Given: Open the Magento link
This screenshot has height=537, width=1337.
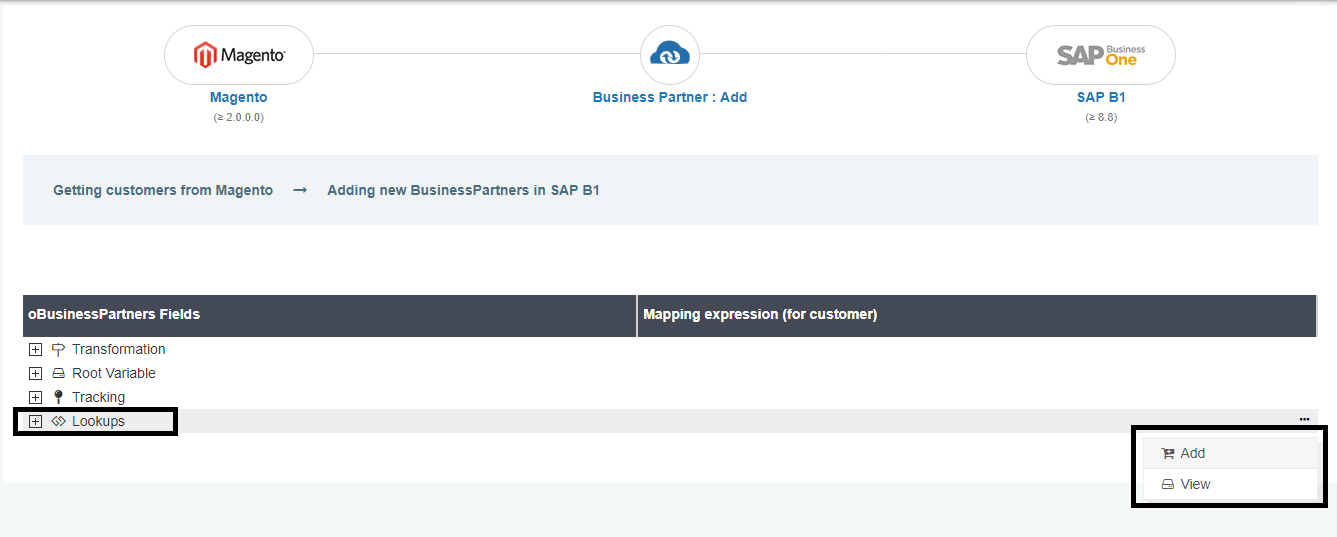Looking at the screenshot, I should pyautogui.click(x=239, y=97).
